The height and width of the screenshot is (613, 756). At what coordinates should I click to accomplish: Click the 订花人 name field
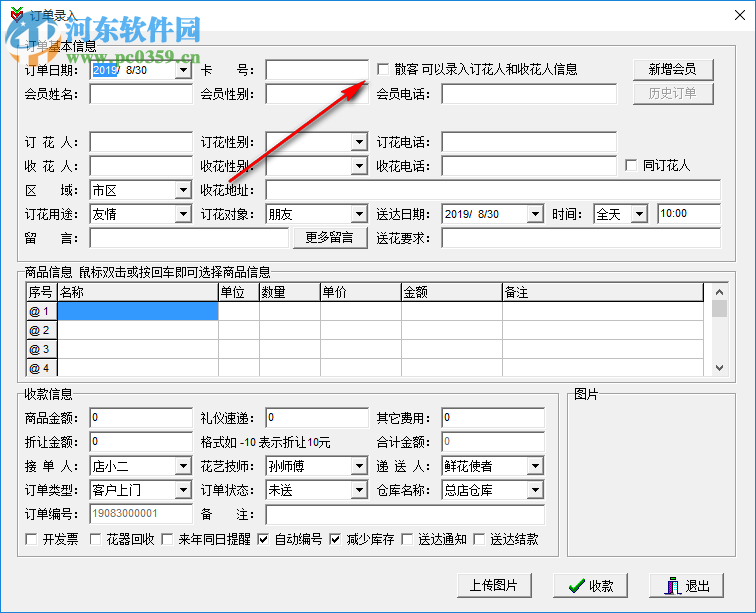(141, 142)
